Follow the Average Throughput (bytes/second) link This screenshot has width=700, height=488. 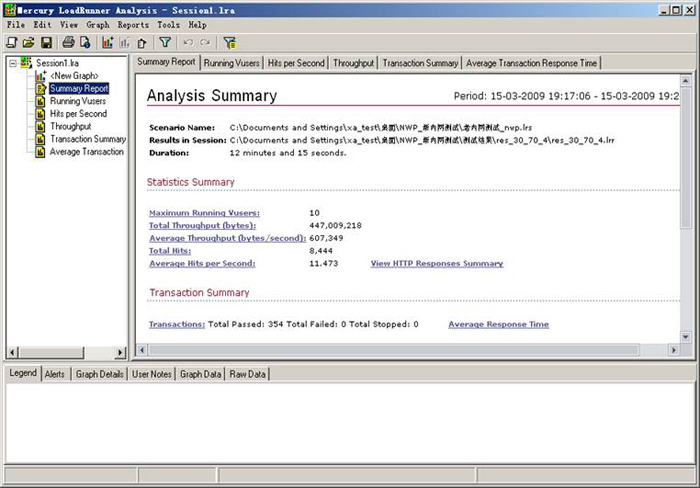pos(227,238)
